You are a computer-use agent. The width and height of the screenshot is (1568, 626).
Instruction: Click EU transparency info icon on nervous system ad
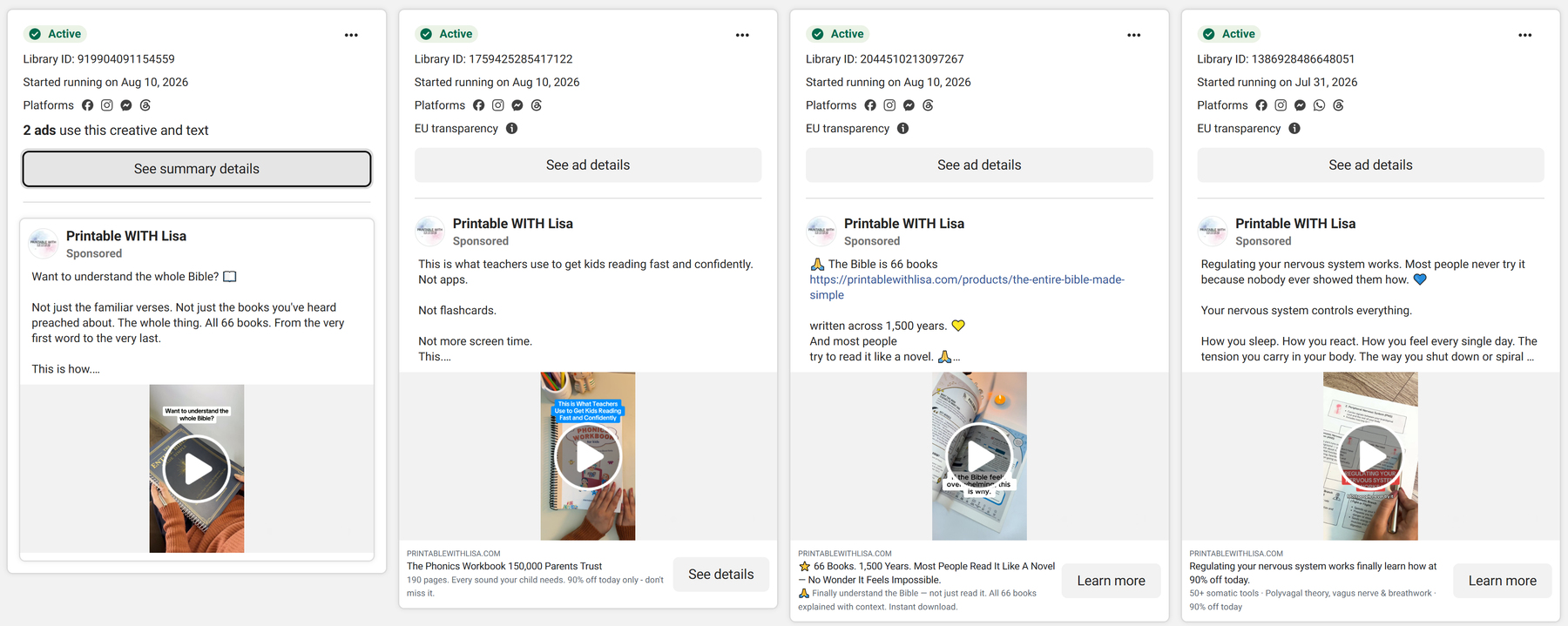(x=1294, y=128)
